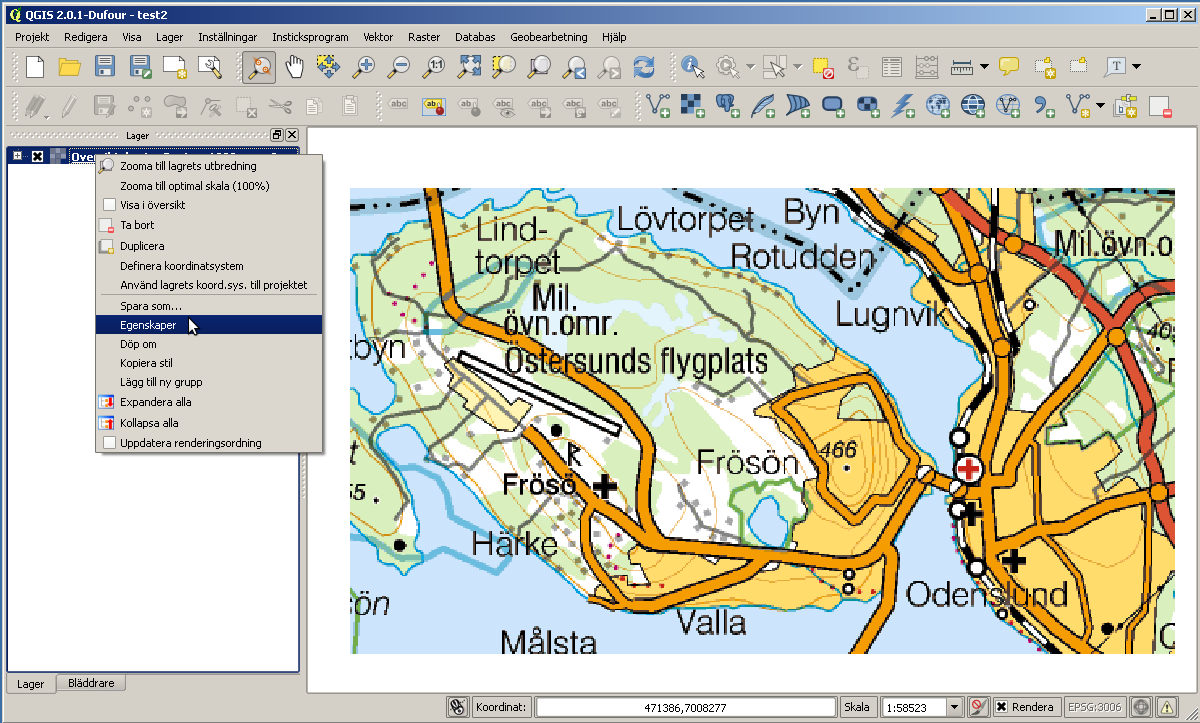Choose 'Zooma till lagrets utbredning'
Viewport: 1200px width, 723px height.
[x=209, y=166]
